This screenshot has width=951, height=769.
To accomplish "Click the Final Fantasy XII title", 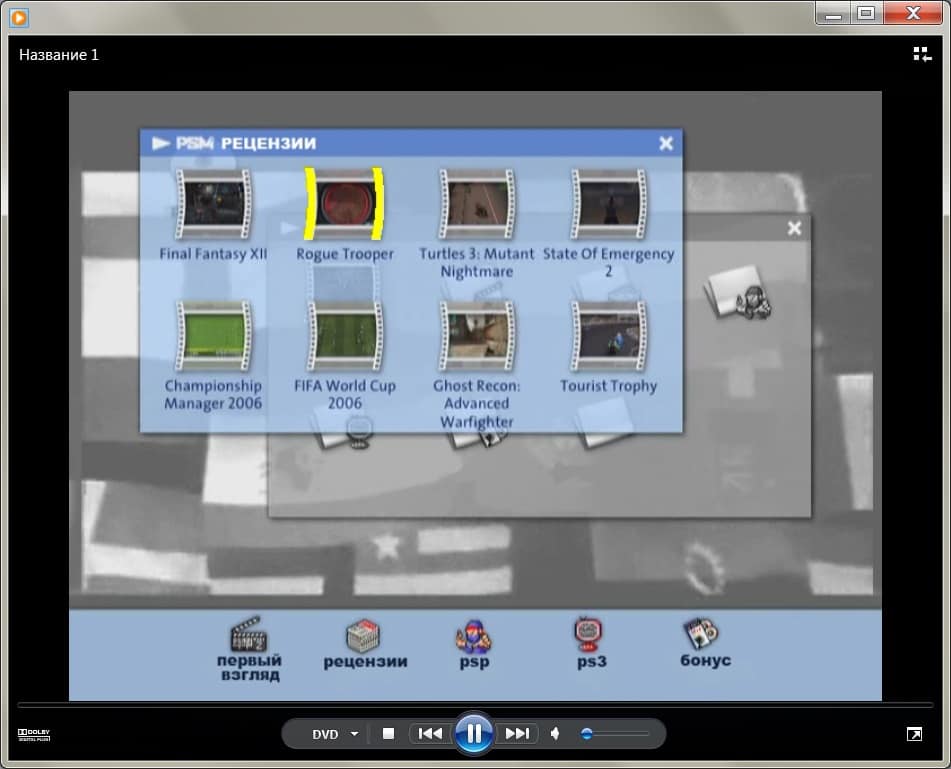I will pyautogui.click(x=213, y=254).
